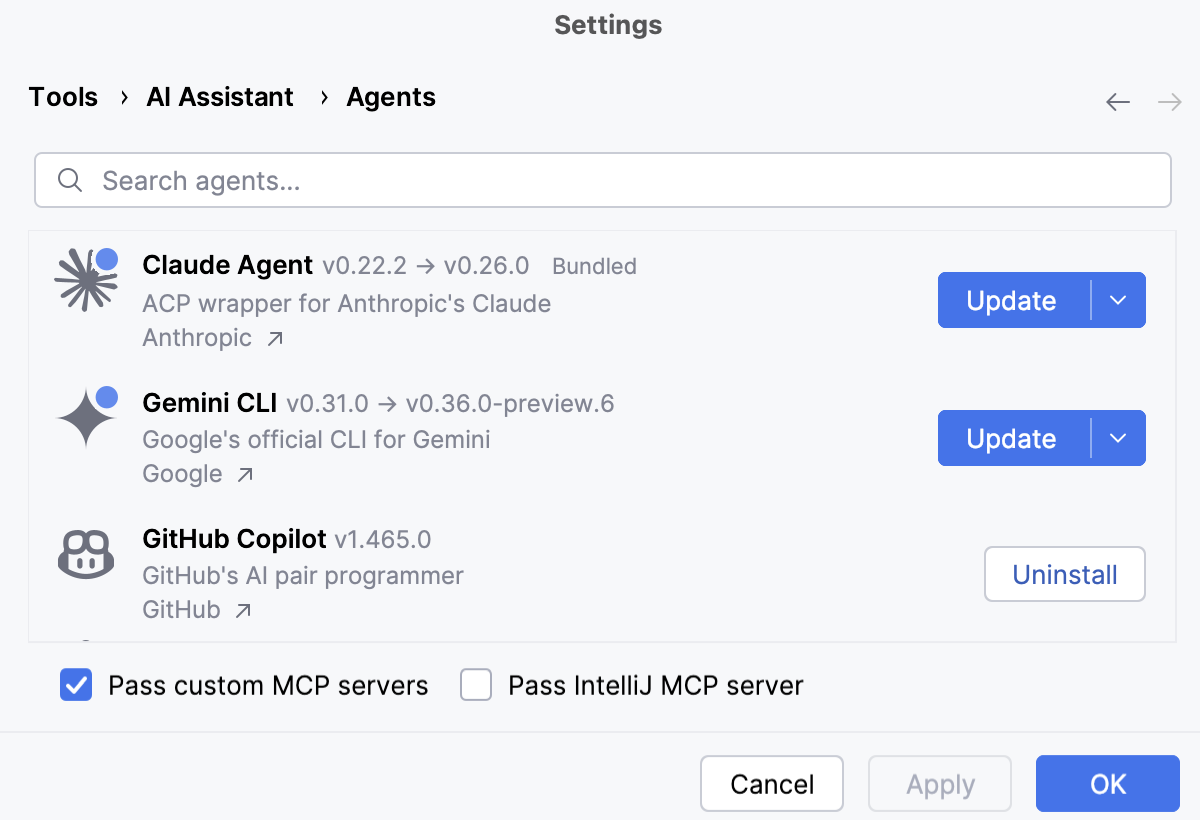Select AI Assistant in the breadcrumb
The width and height of the screenshot is (1200, 820).
pos(220,97)
